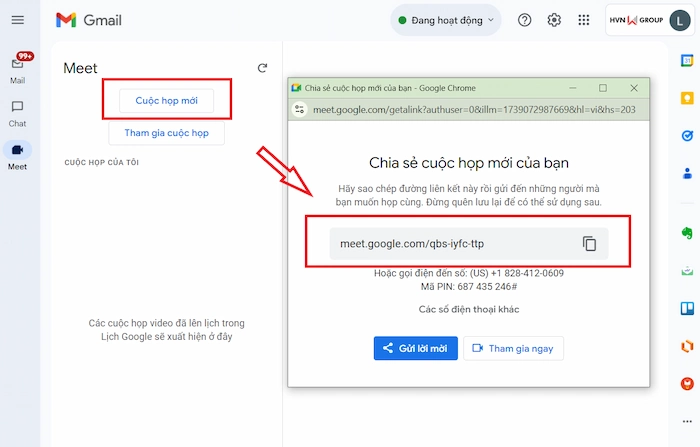This screenshot has height=447, width=700.
Task: Open 'Các số điện thoại khác' link
Action: [469, 309]
